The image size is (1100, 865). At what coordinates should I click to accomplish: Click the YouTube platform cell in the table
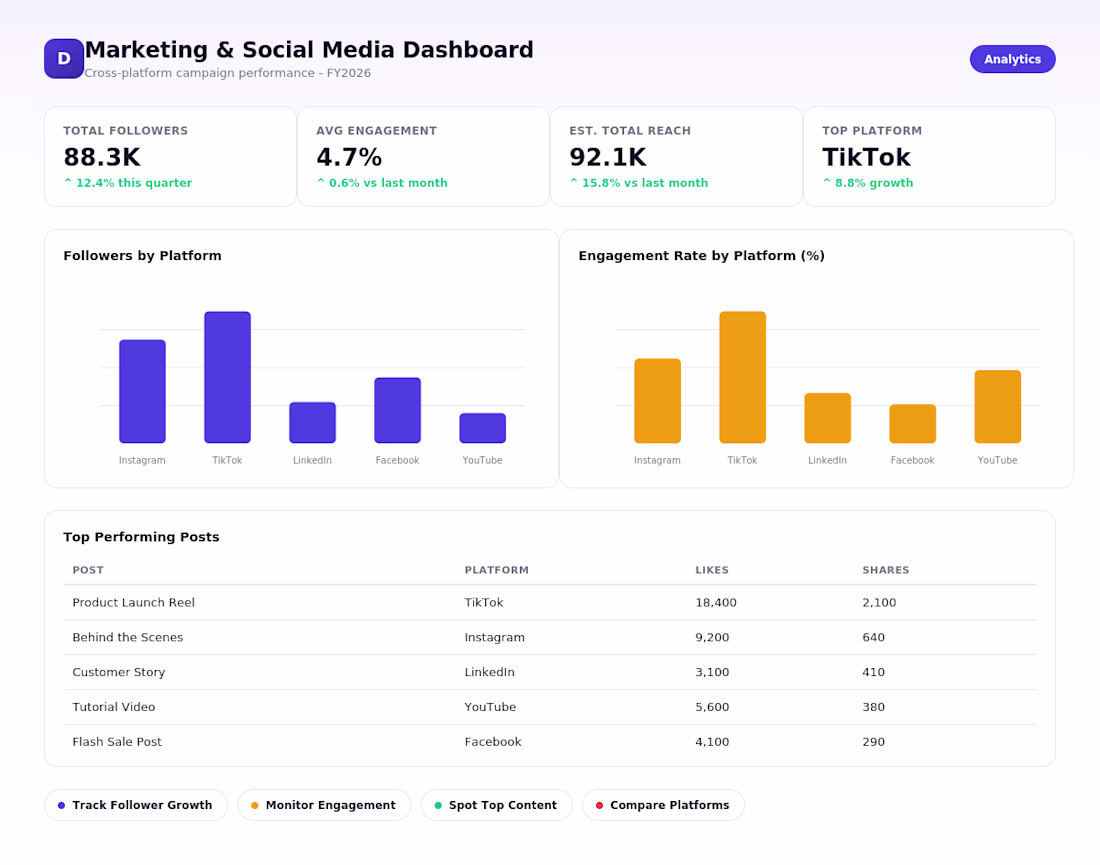[x=490, y=707]
